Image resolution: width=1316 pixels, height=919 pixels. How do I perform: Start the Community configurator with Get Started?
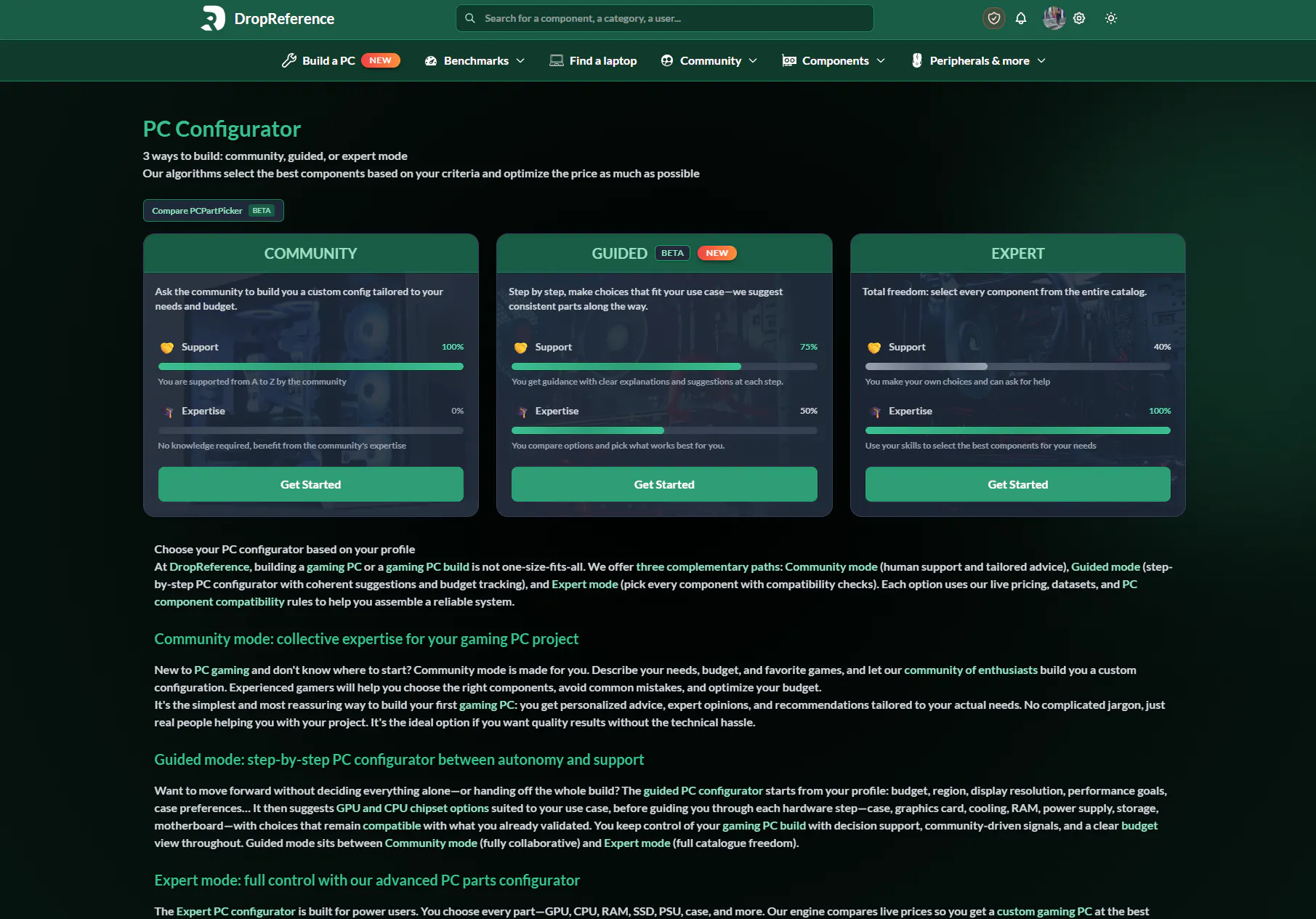tap(311, 484)
